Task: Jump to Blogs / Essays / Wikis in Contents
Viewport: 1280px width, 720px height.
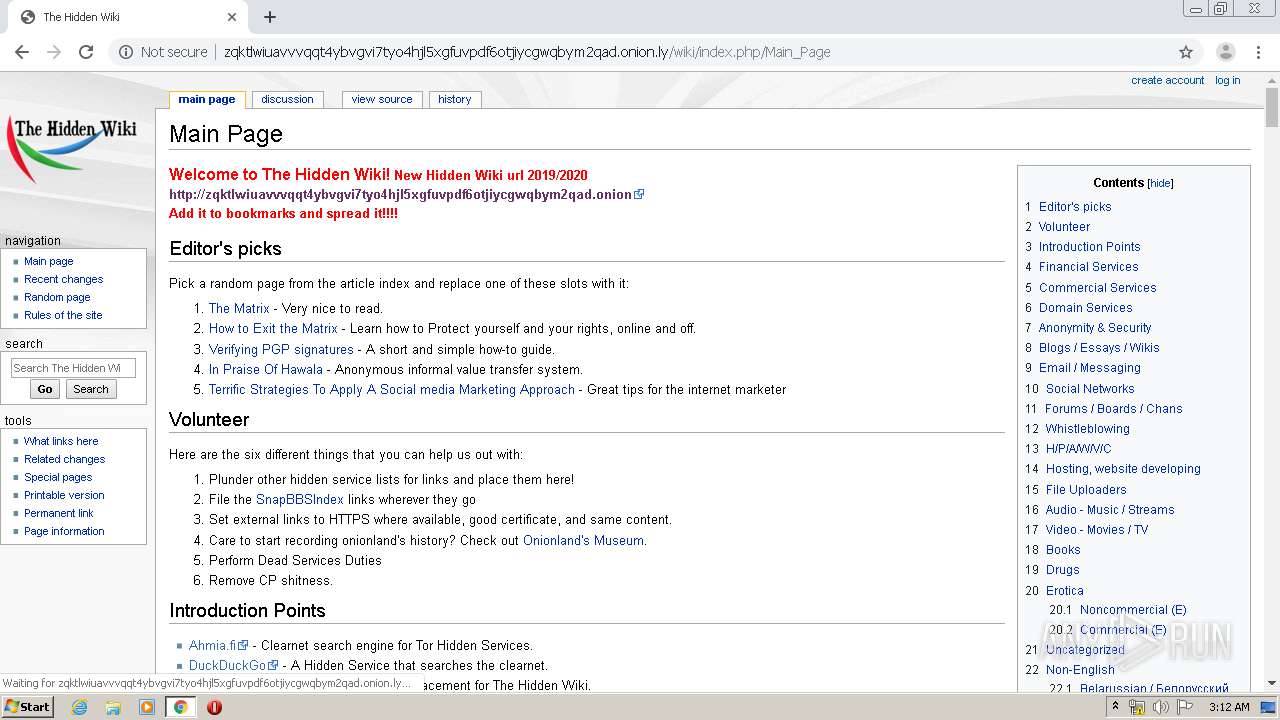Action: click(x=1099, y=348)
